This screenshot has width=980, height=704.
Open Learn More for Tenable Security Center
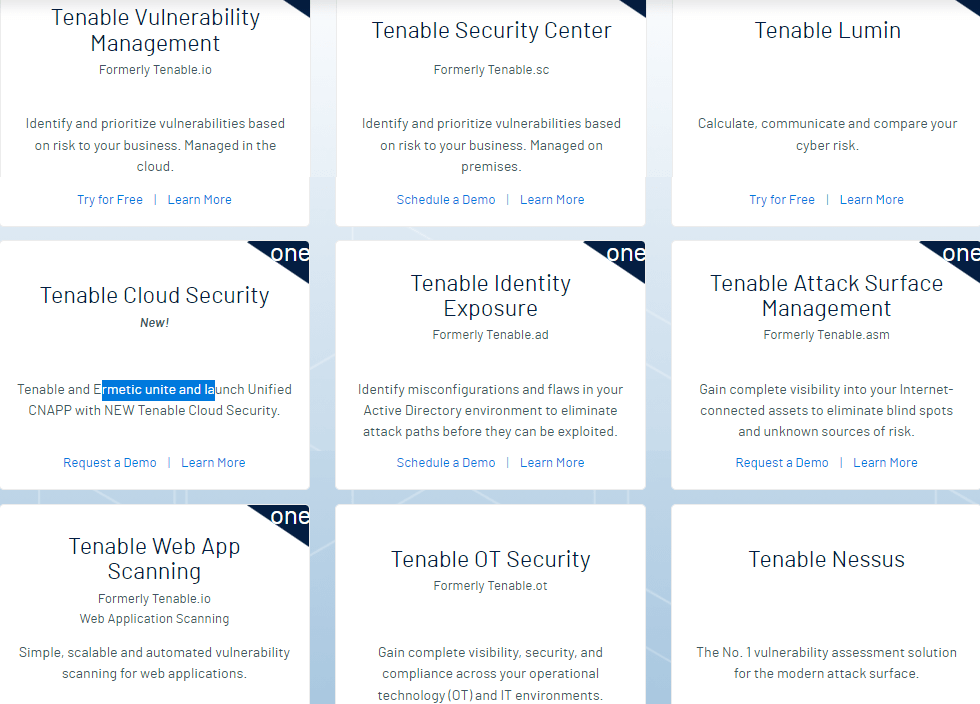(x=552, y=199)
